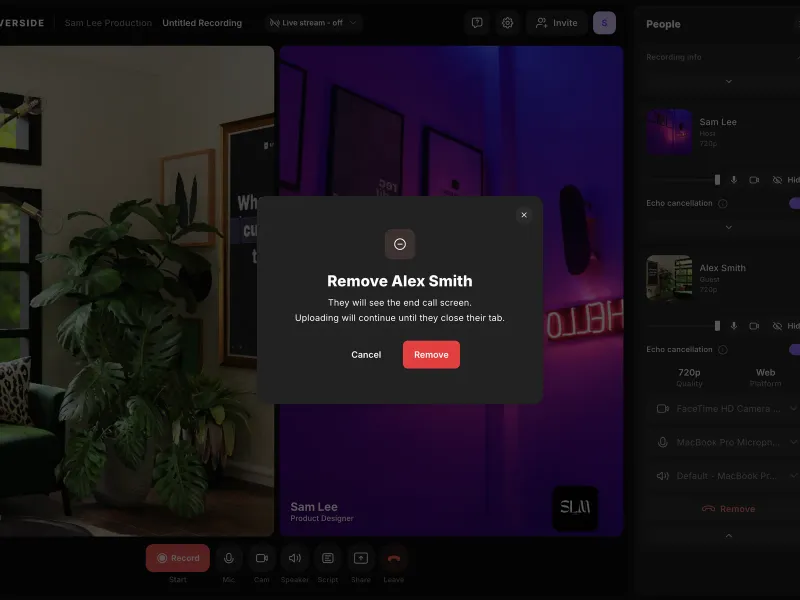Hide Alex Smith with the eye-slash icon
The image size is (800, 600).
tap(777, 326)
